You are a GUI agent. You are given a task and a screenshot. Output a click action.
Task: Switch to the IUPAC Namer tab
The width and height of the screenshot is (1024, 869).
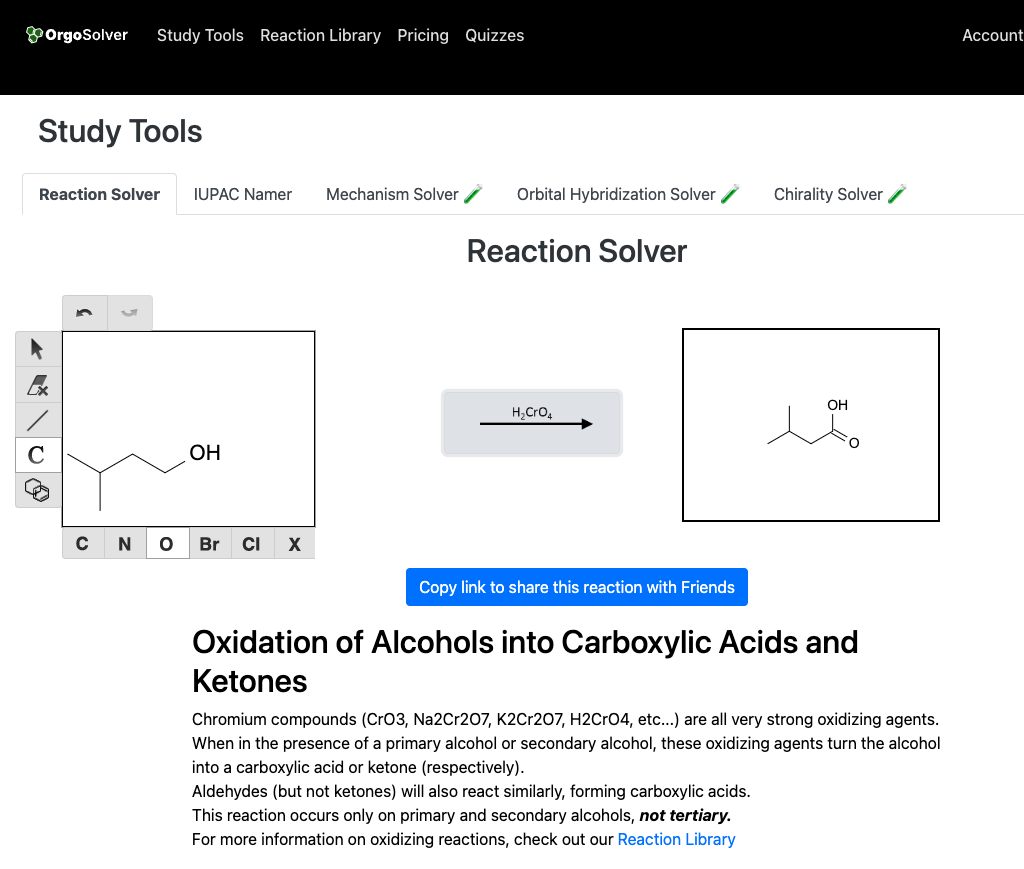tap(242, 193)
